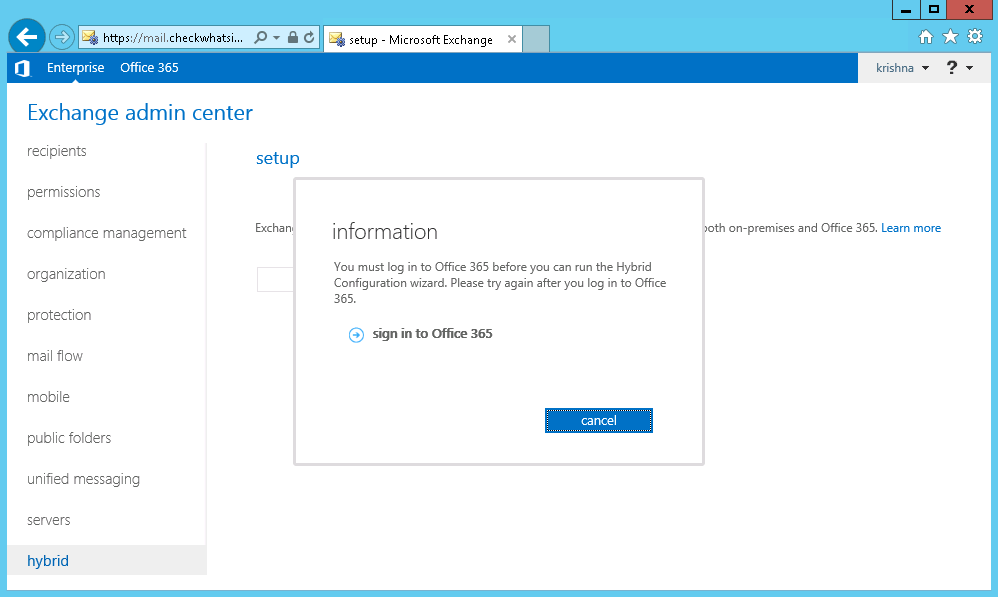Click the Exchange admin center title
Screen dimensions: 998x597
point(140,113)
